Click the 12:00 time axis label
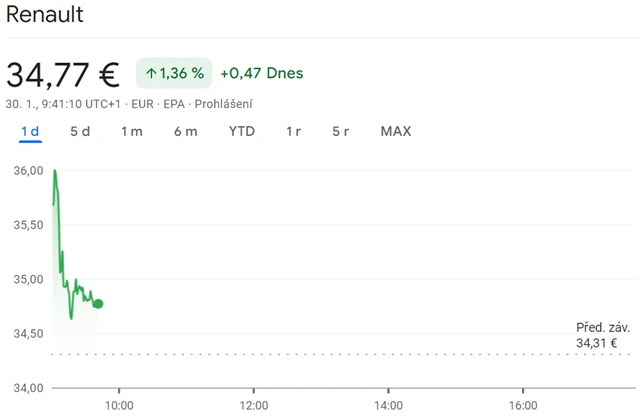 [253, 405]
